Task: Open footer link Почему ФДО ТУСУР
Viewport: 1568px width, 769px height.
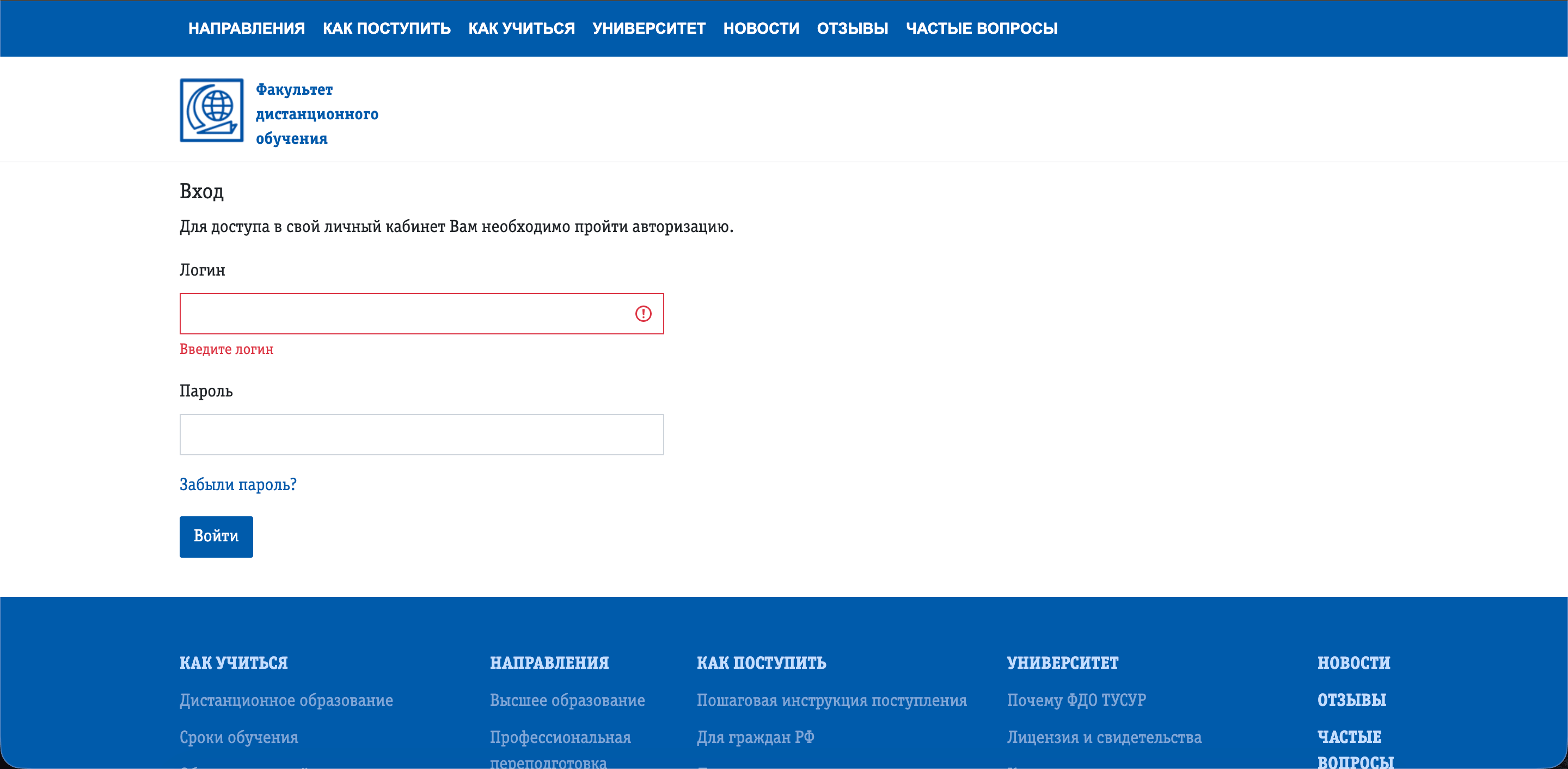Action: [x=1076, y=700]
